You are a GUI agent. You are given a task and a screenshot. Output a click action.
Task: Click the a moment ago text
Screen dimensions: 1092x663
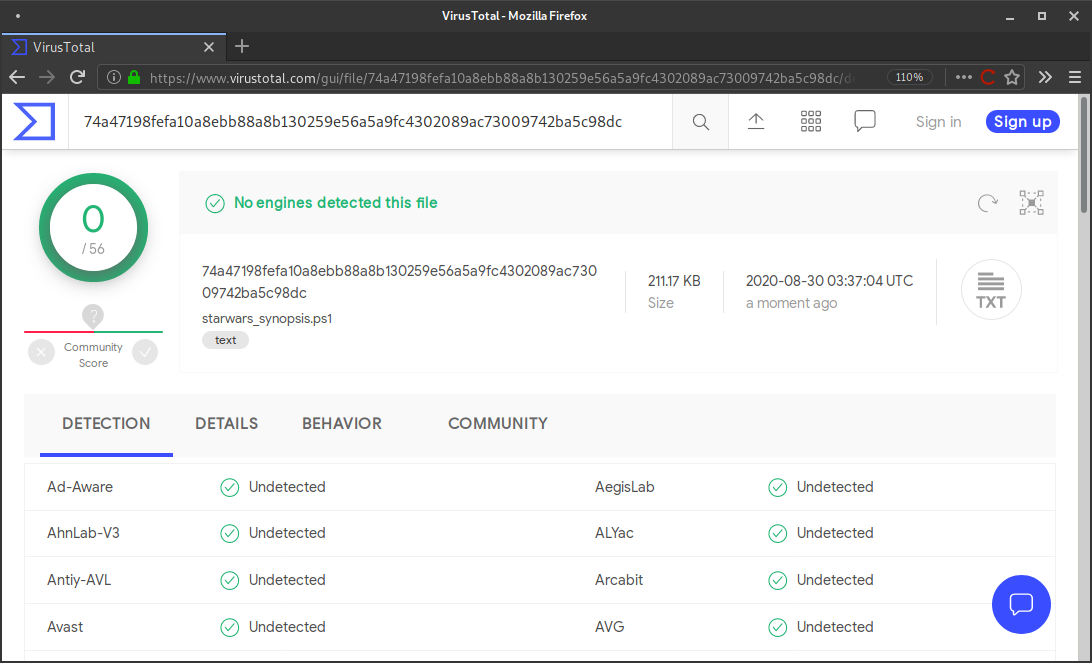tap(791, 303)
